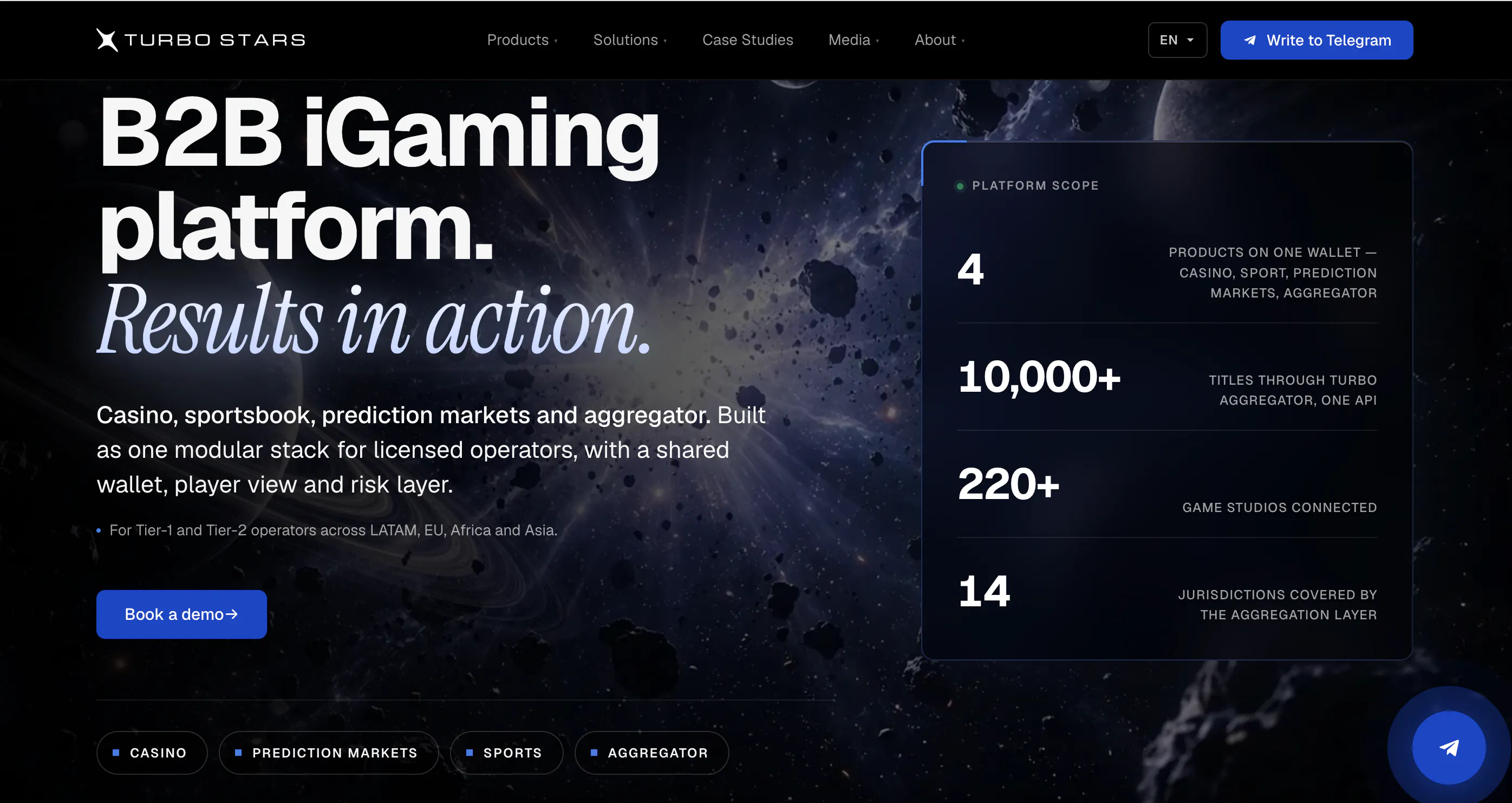Expand the About navigation menu

[x=939, y=40]
